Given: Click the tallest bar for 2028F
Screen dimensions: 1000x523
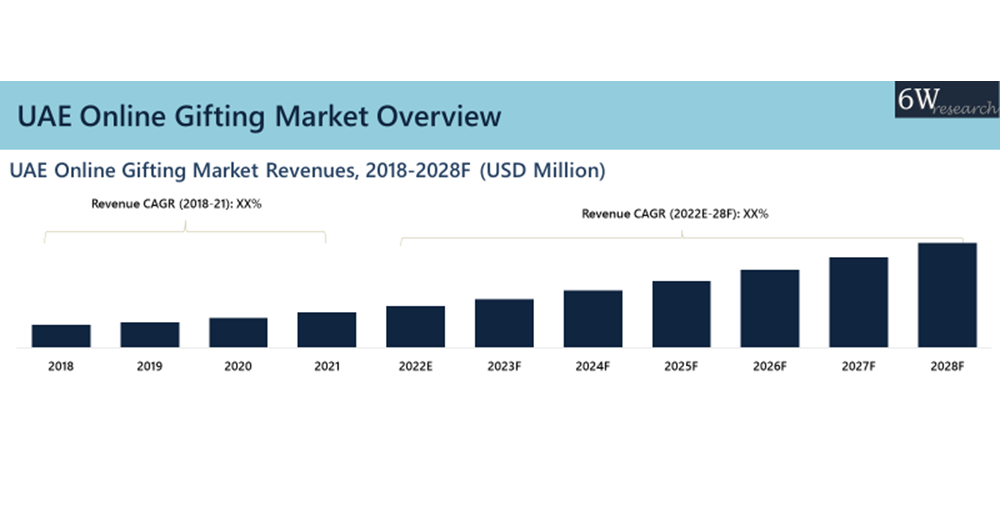Looking at the screenshot, I should pyautogui.click(x=947, y=295).
